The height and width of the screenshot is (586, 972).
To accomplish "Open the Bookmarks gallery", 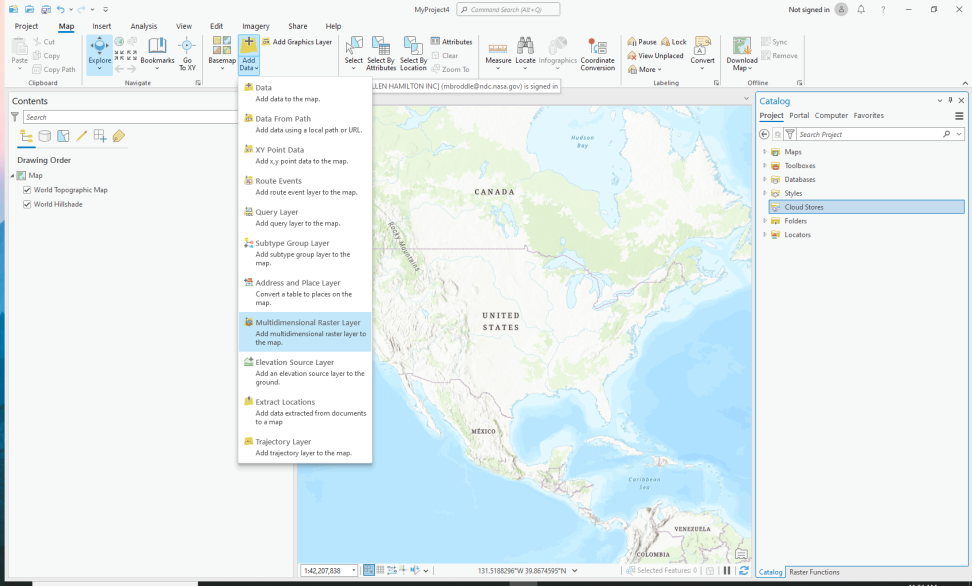I will 157,53.
